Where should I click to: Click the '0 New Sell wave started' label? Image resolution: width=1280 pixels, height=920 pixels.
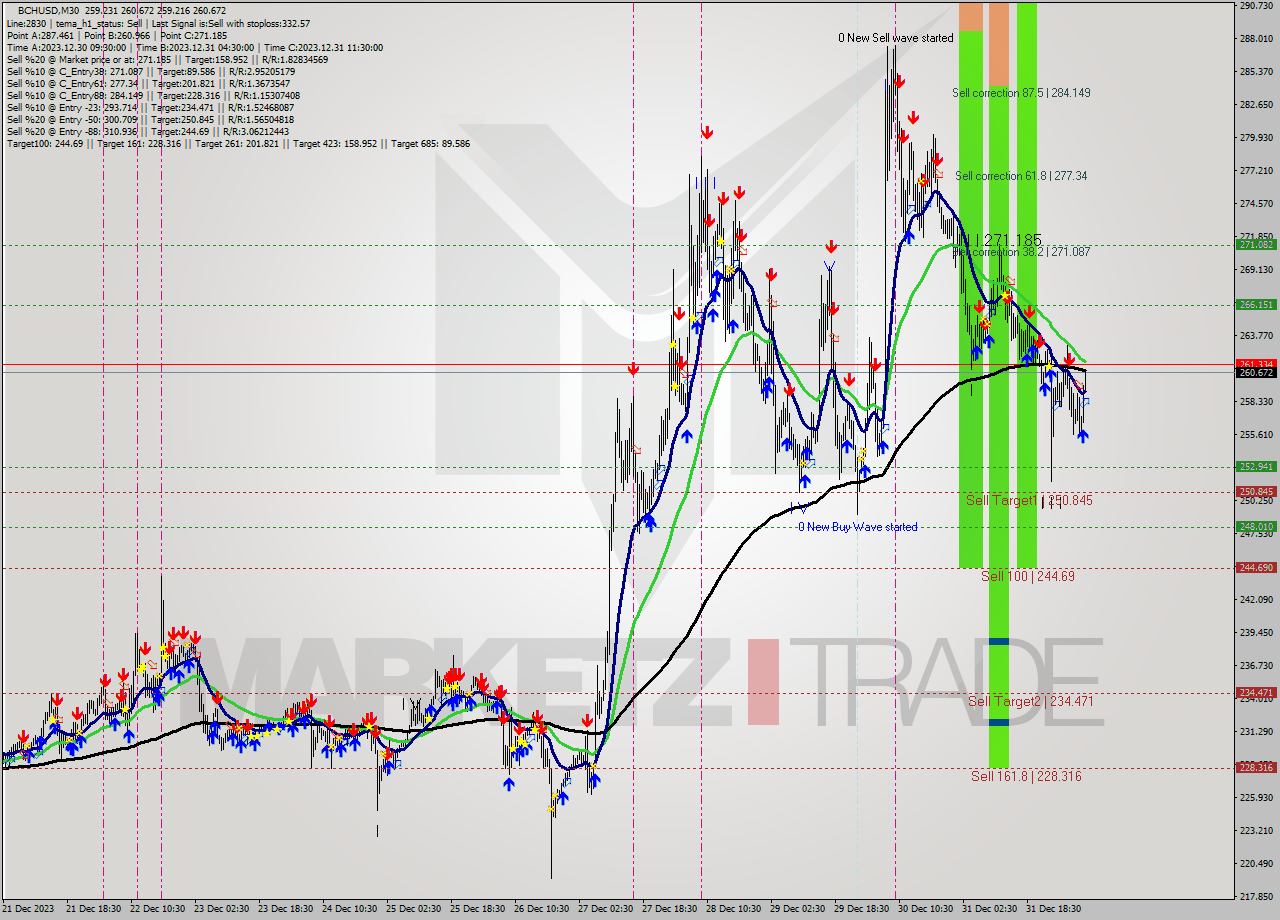(x=896, y=38)
